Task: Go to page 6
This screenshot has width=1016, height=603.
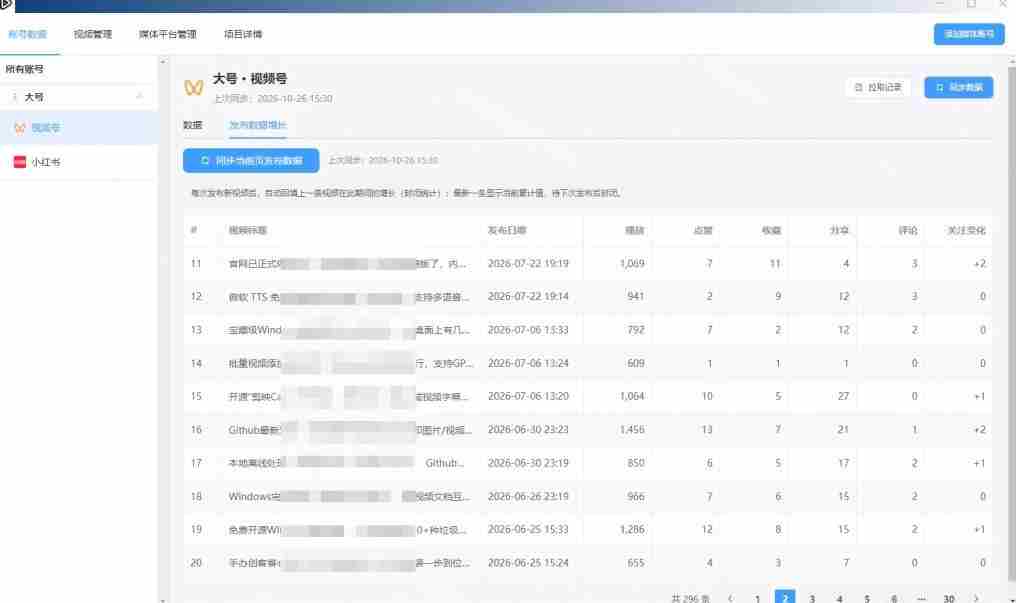Action: [x=894, y=598]
